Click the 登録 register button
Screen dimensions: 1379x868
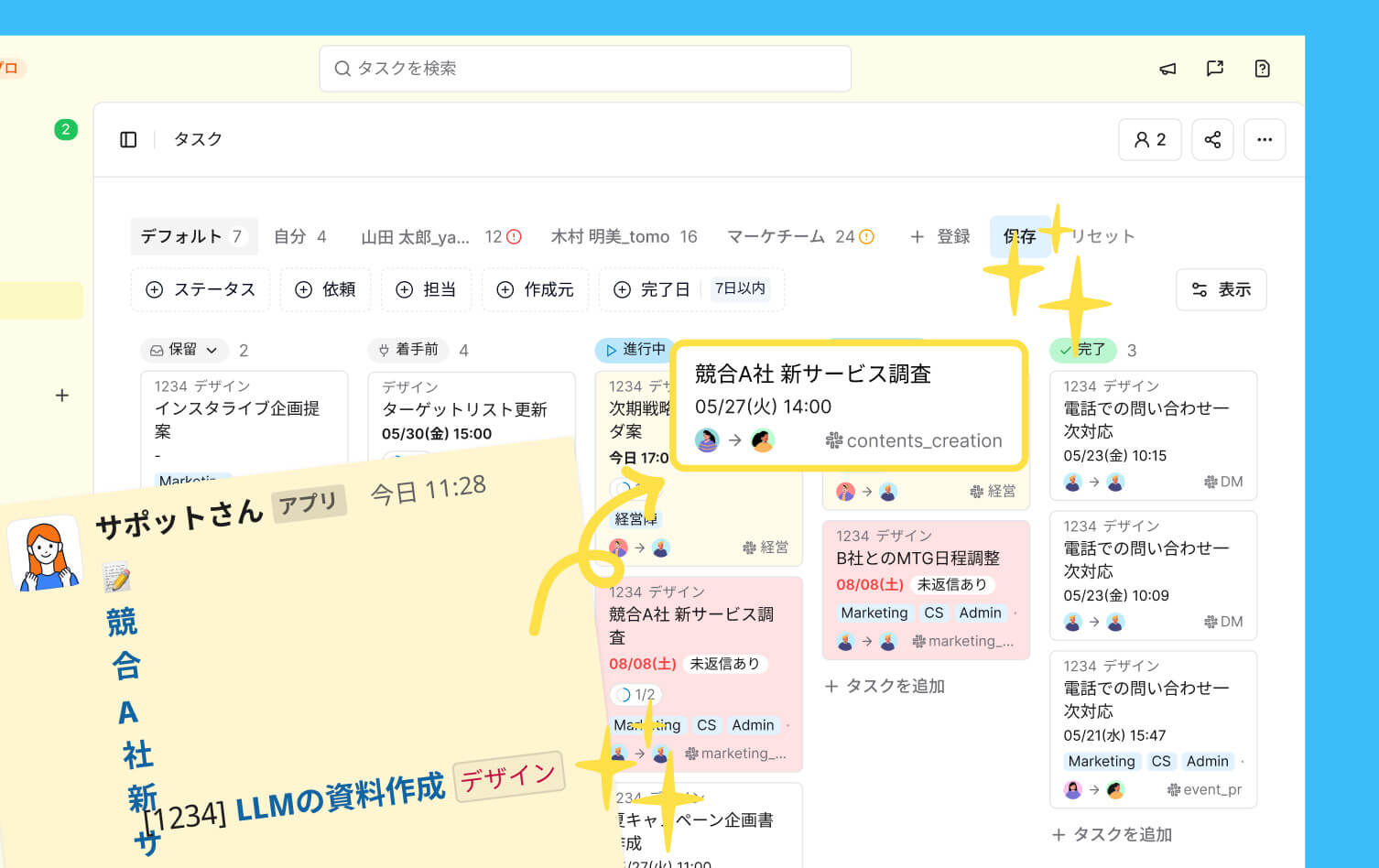pos(940,236)
